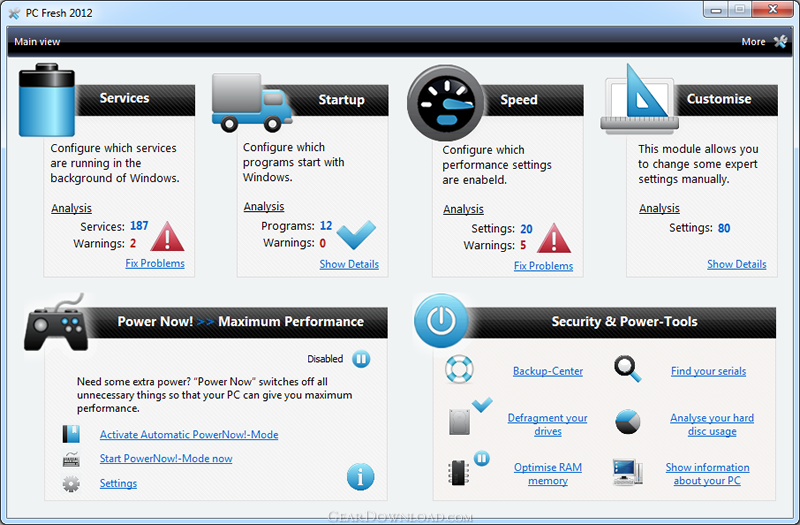This screenshot has height=525, width=800.
Task: Click Activate Automatic PowerNow!-Mode link
Action: pyautogui.click(x=189, y=435)
